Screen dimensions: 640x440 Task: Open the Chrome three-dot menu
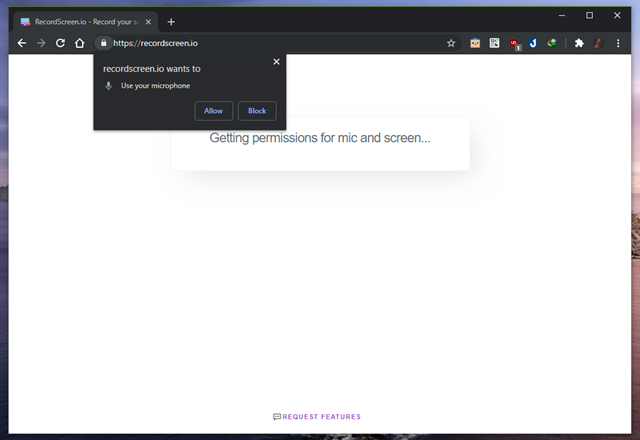618,43
